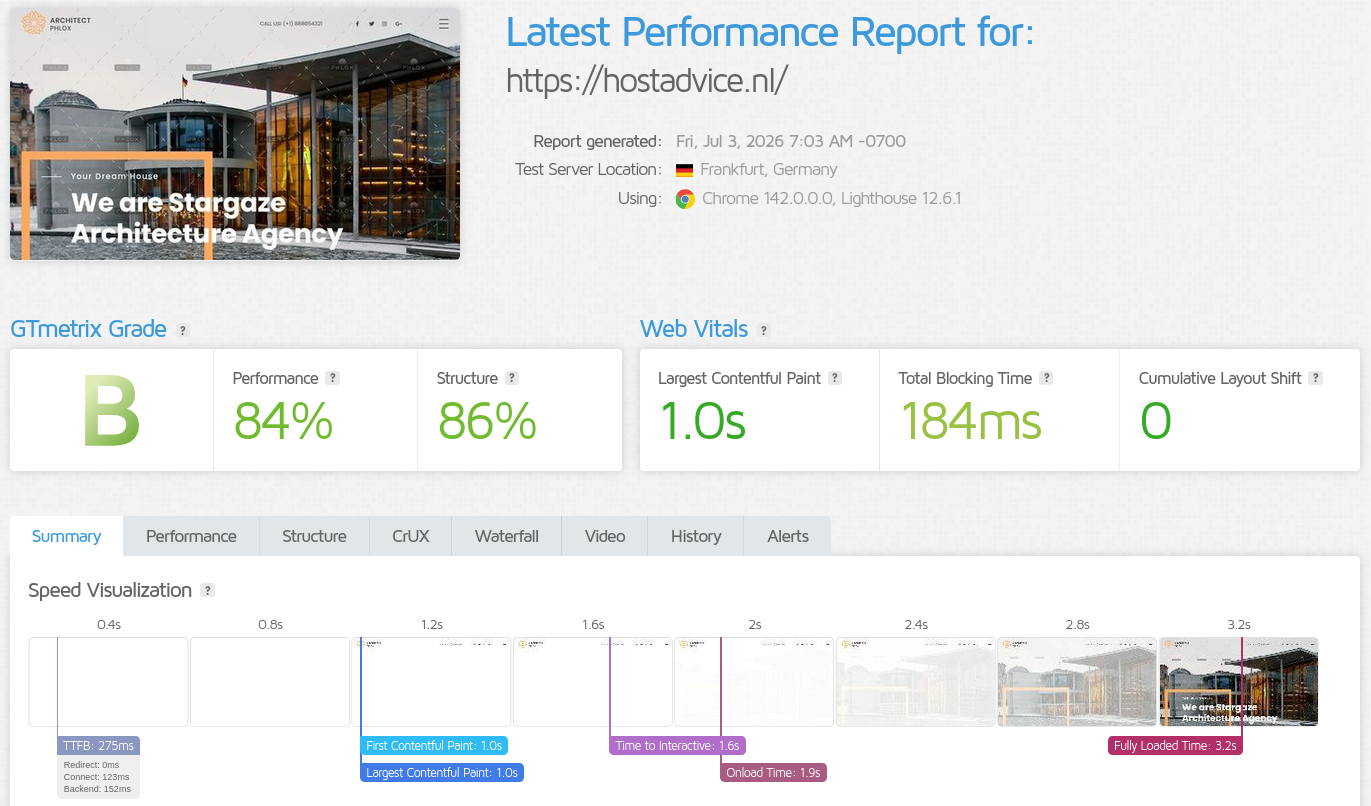Click Onload Time 1.9s marker
This screenshot has height=806, width=1371.
(773, 772)
